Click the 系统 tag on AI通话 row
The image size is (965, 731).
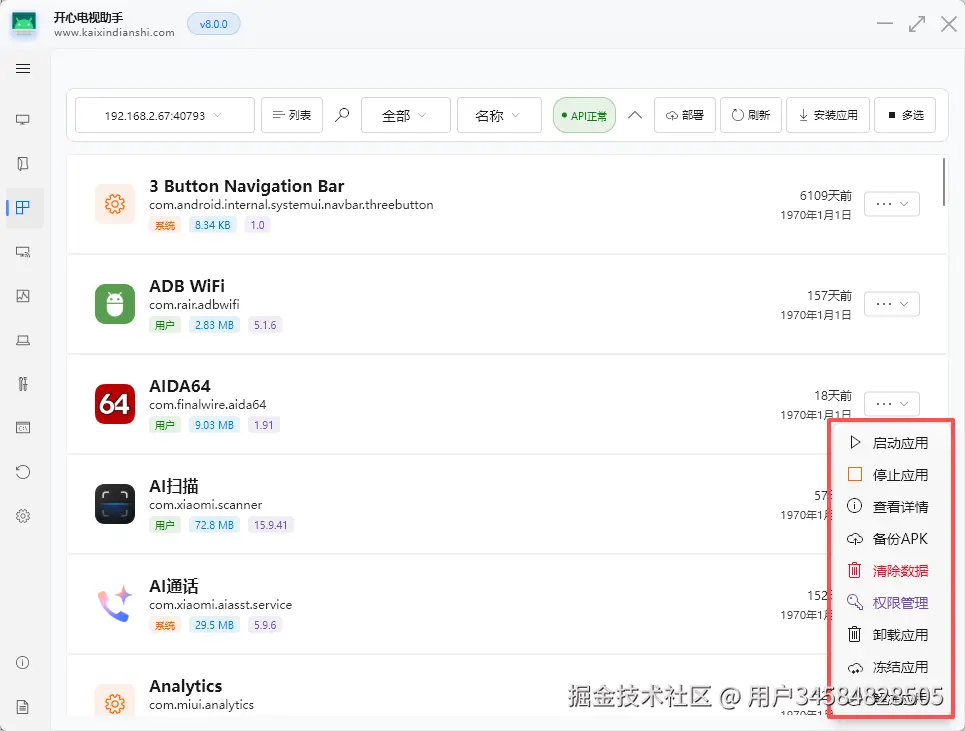pos(165,625)
